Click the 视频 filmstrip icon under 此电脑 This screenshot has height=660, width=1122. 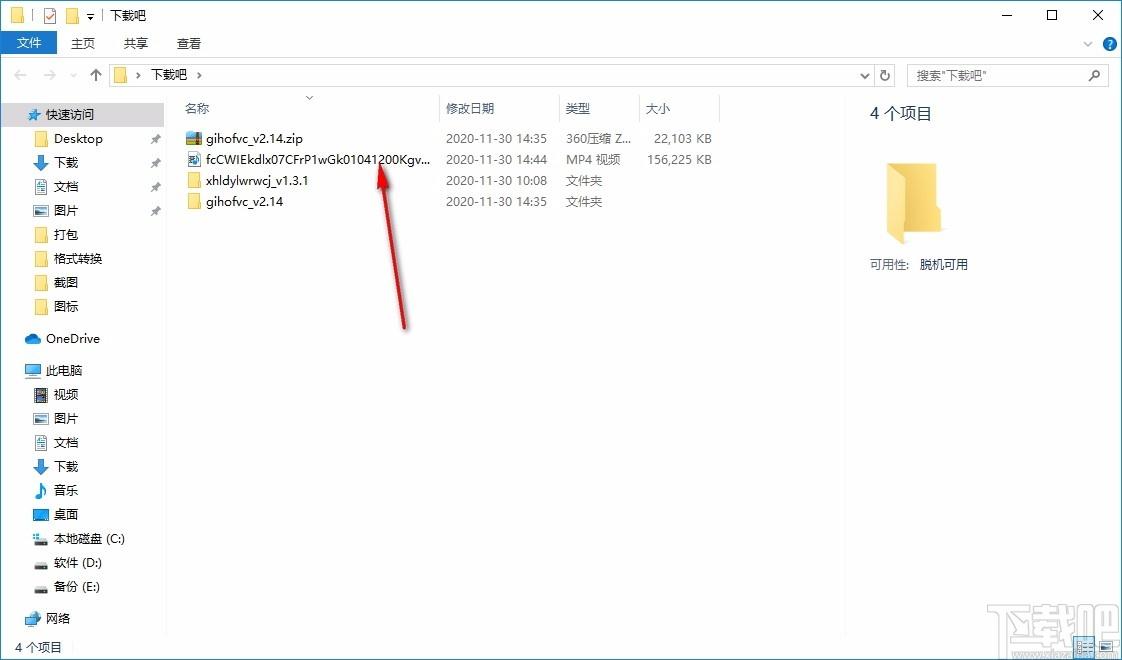click(x=41, y=394)
